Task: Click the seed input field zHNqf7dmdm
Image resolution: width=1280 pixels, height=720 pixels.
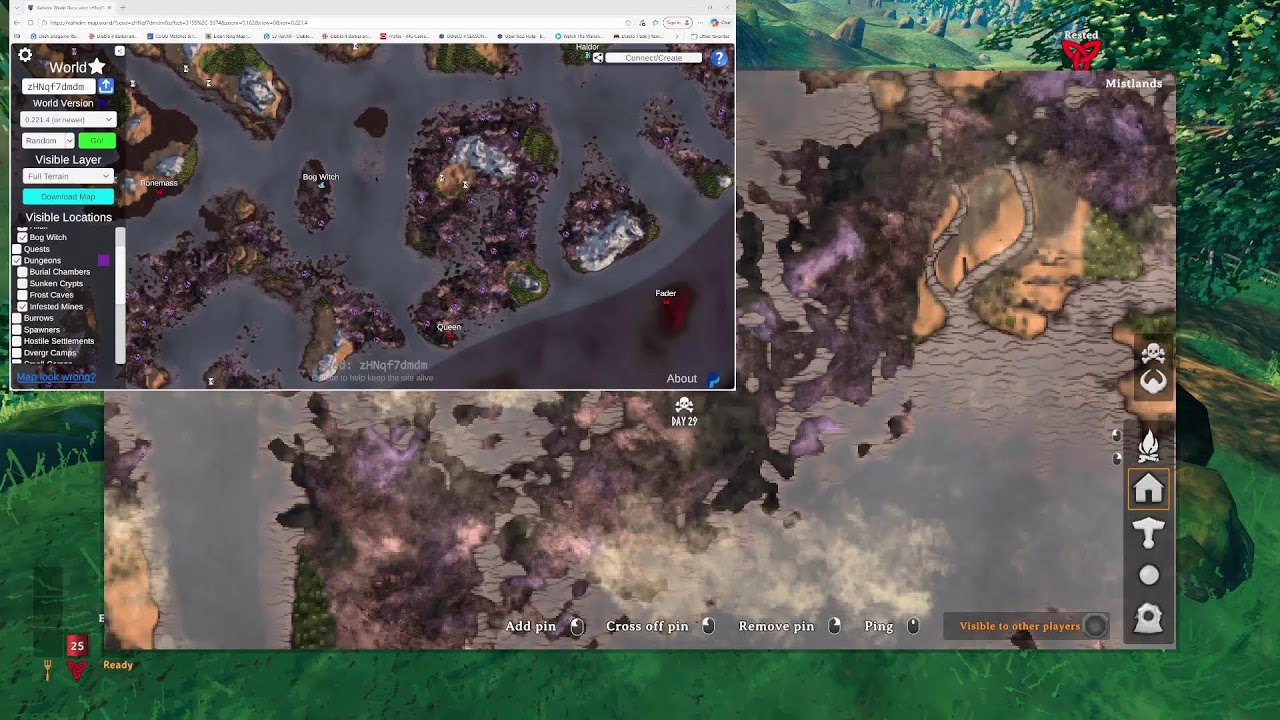Action: [x=59, y=87]
